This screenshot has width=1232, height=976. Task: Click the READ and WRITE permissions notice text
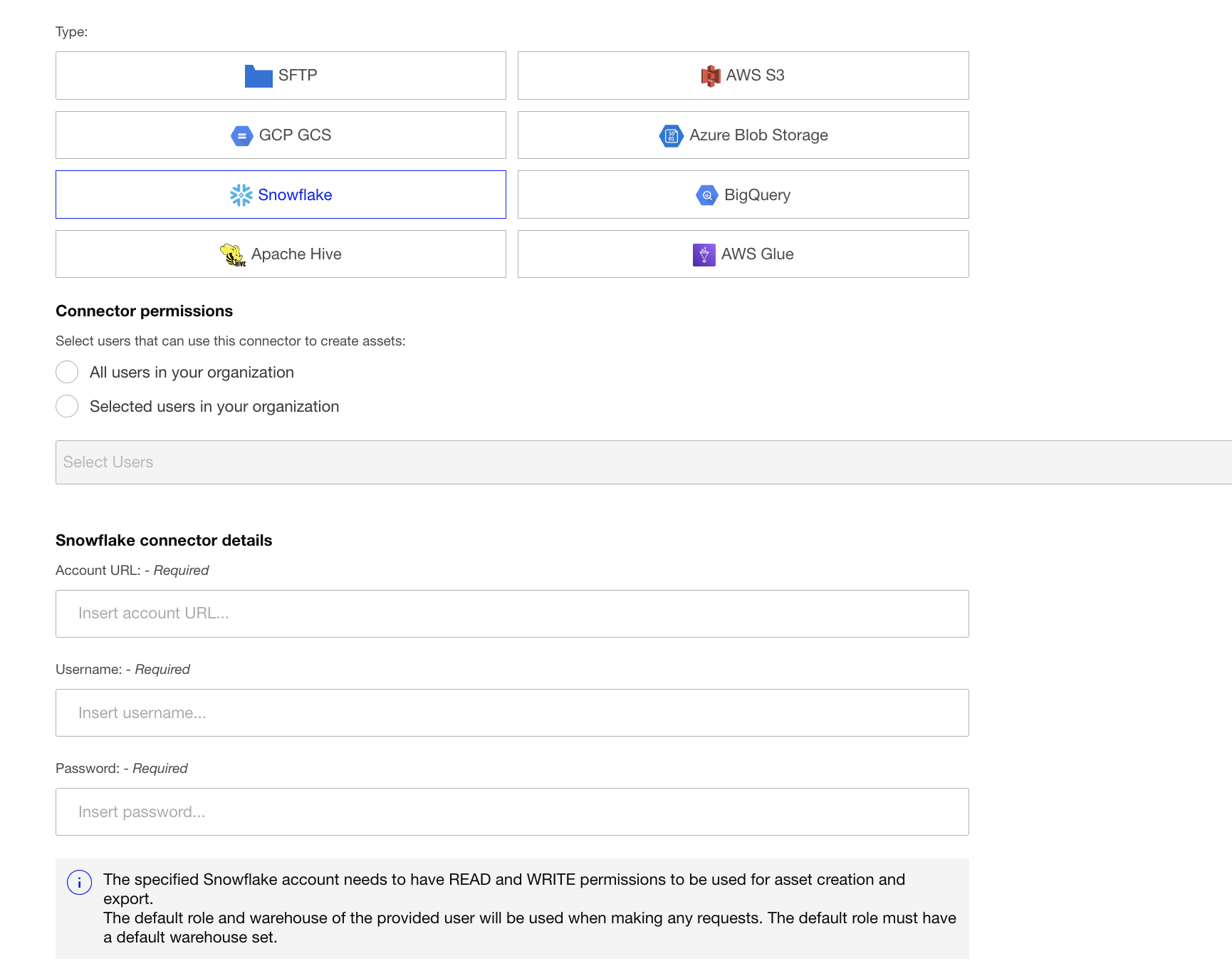530,908
